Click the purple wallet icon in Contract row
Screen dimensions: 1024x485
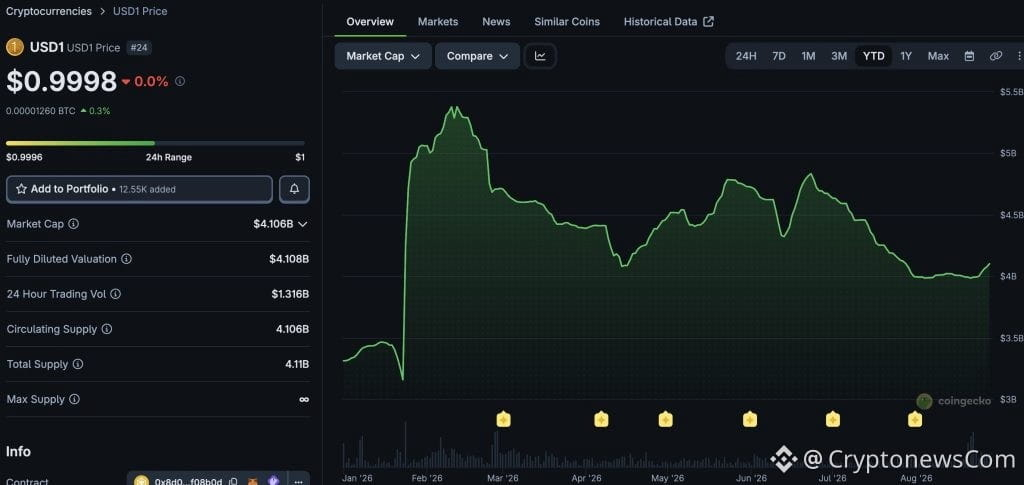274,482
